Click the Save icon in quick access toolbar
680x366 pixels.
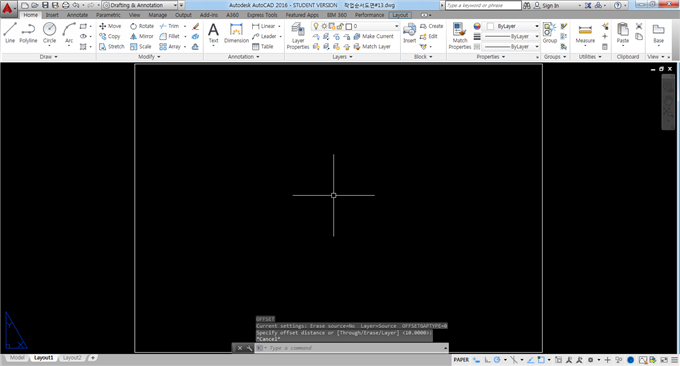tap(45, 5)
